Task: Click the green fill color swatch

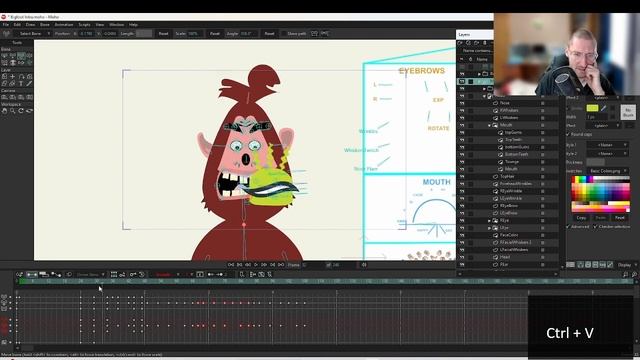Action: 592,108
